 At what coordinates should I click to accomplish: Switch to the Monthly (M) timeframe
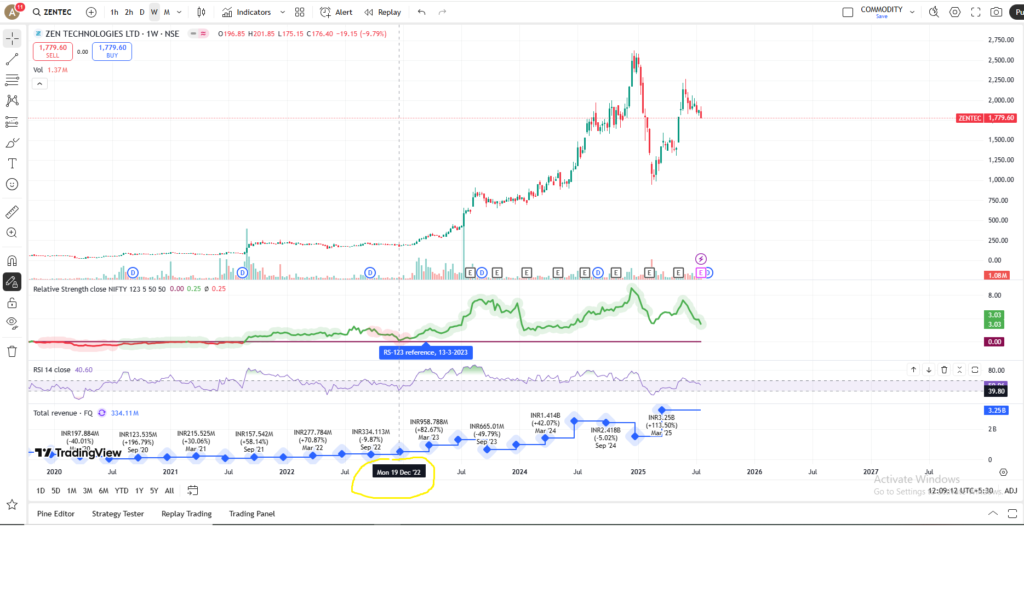coord(167,12)
